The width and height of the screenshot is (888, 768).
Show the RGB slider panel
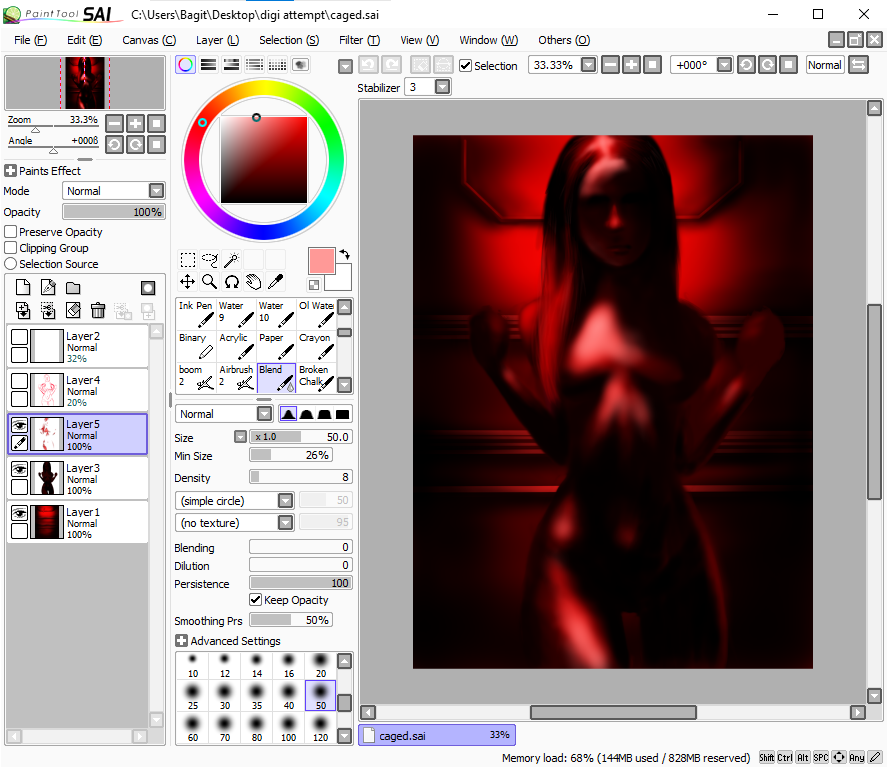[208, 65]
